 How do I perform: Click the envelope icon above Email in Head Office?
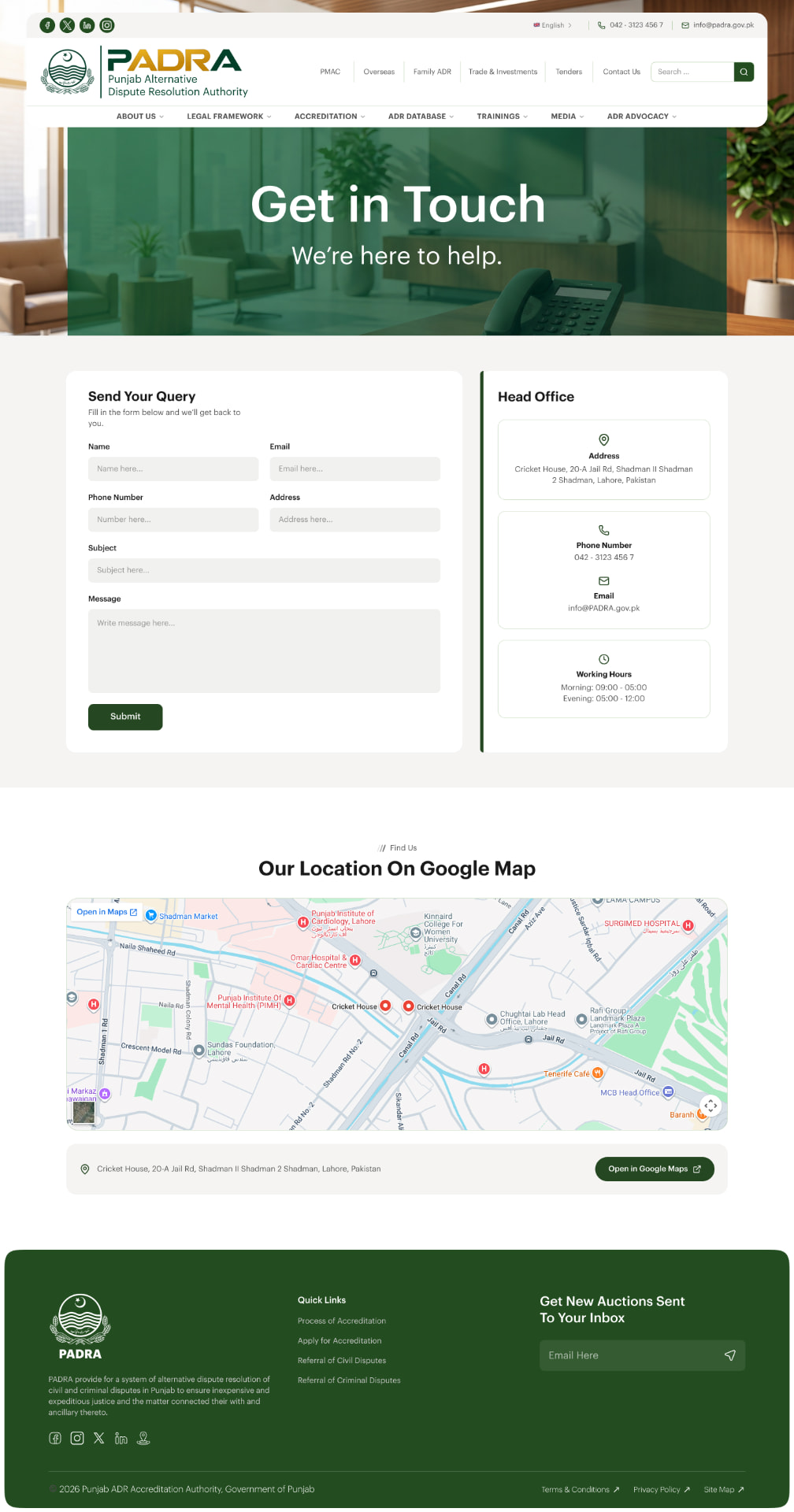[604, 581]
